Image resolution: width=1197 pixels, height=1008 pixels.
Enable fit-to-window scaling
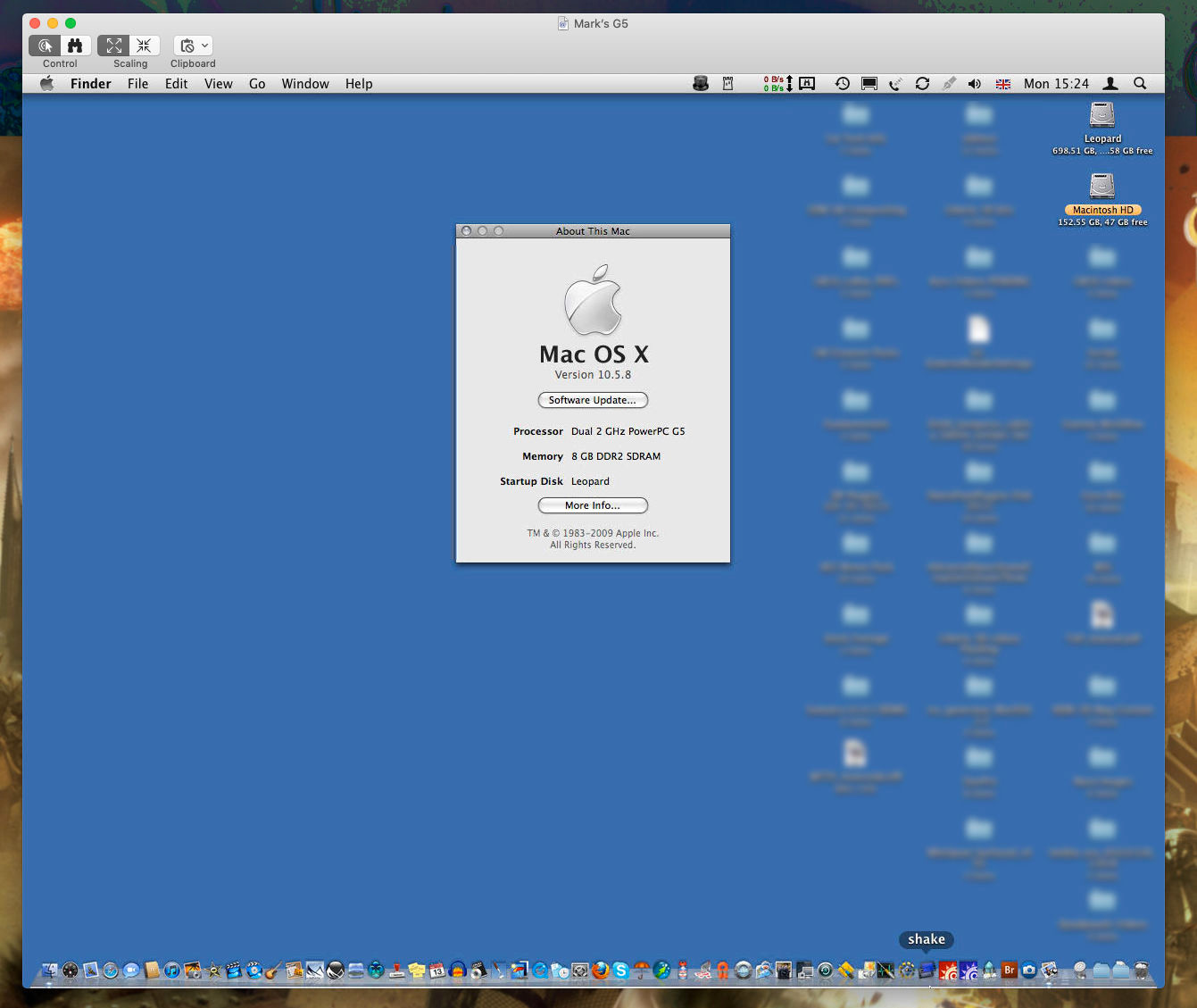coord(113,46)
